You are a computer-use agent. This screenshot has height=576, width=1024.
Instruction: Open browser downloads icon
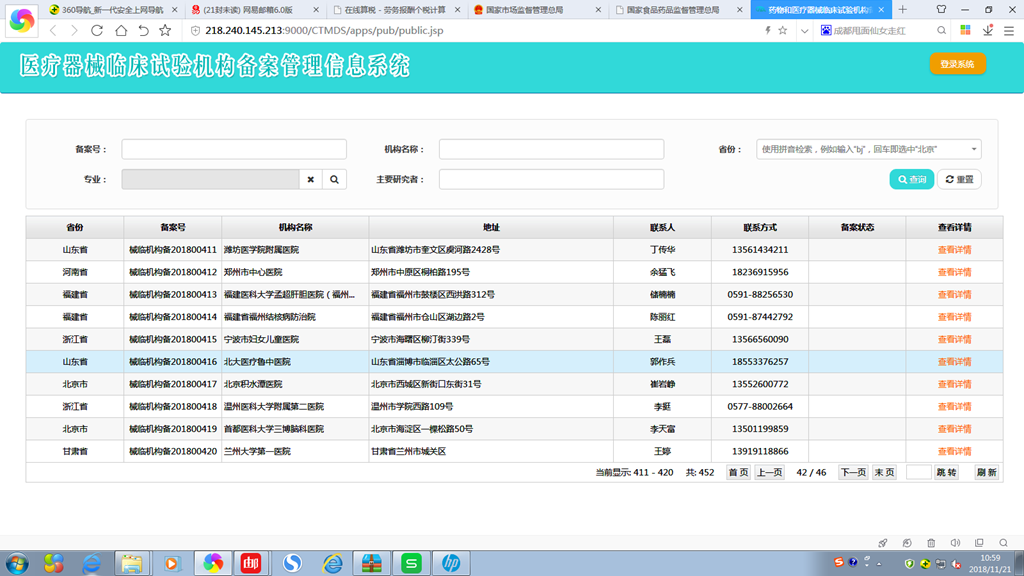(988, 31)
